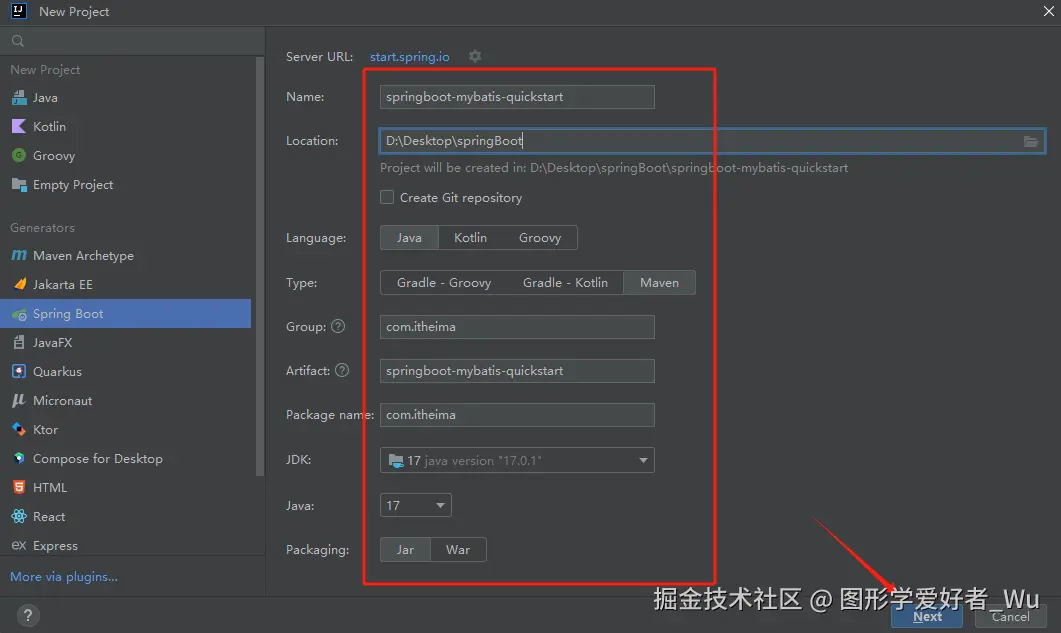
Task: Click the Quarkus icon
Action: point(19,372)
